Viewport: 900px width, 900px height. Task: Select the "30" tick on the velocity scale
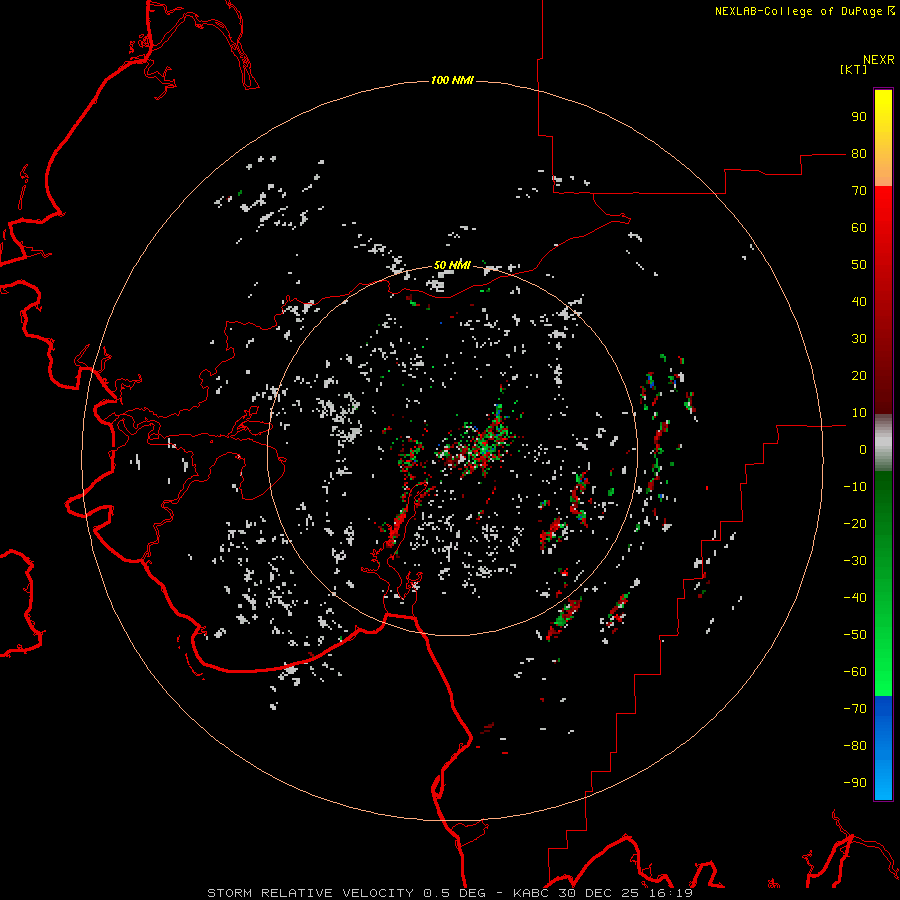859,339
